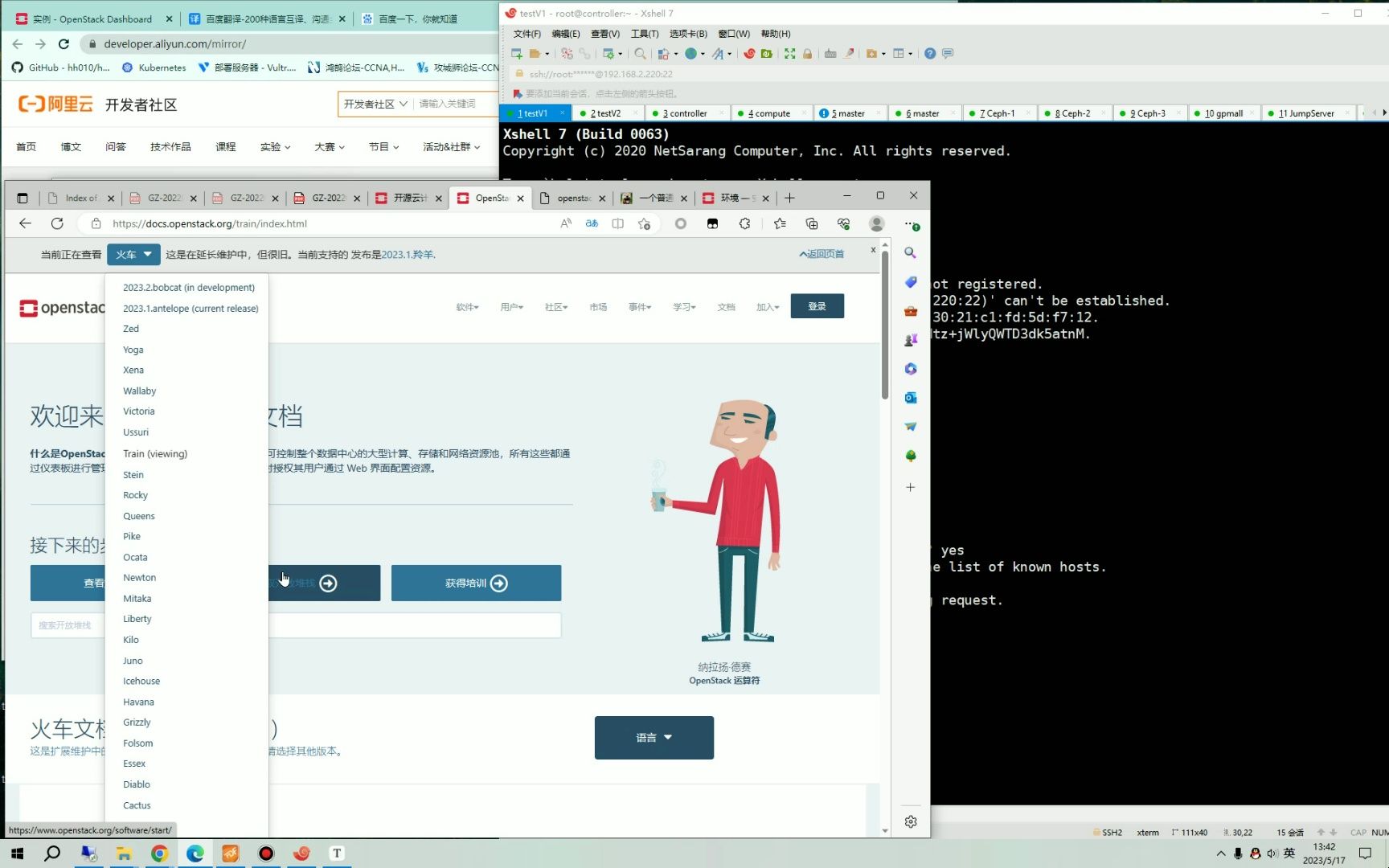Click the 2023.1.羚羊 release link
This screenshot has width=1389, height=868.
(x=408, y=255)
